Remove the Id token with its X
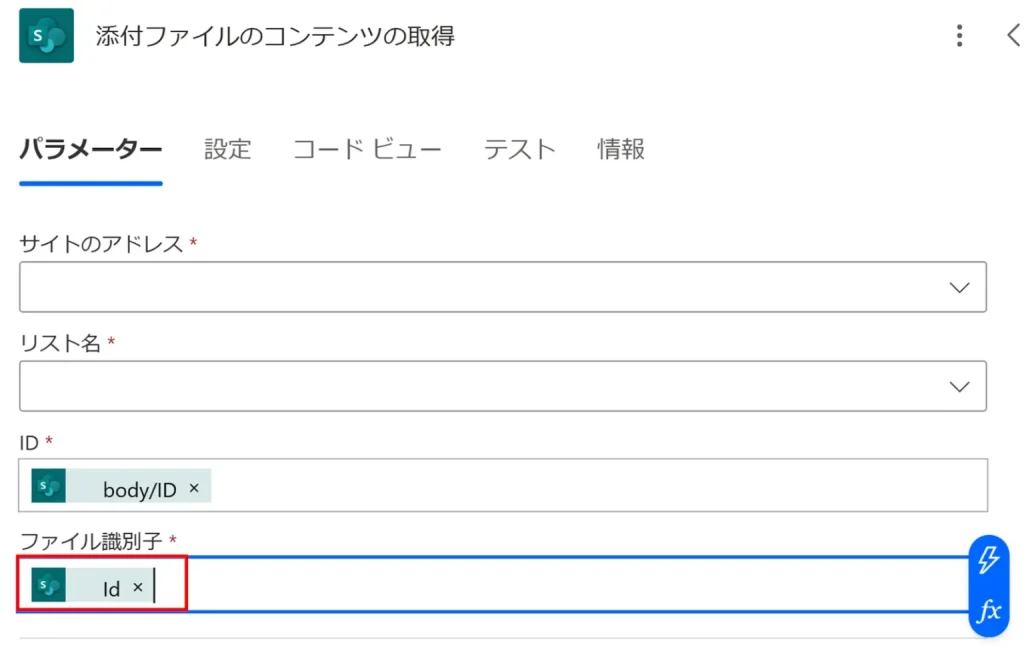Viewport: 1024px width, 647px height. click(x=138, y=587)
